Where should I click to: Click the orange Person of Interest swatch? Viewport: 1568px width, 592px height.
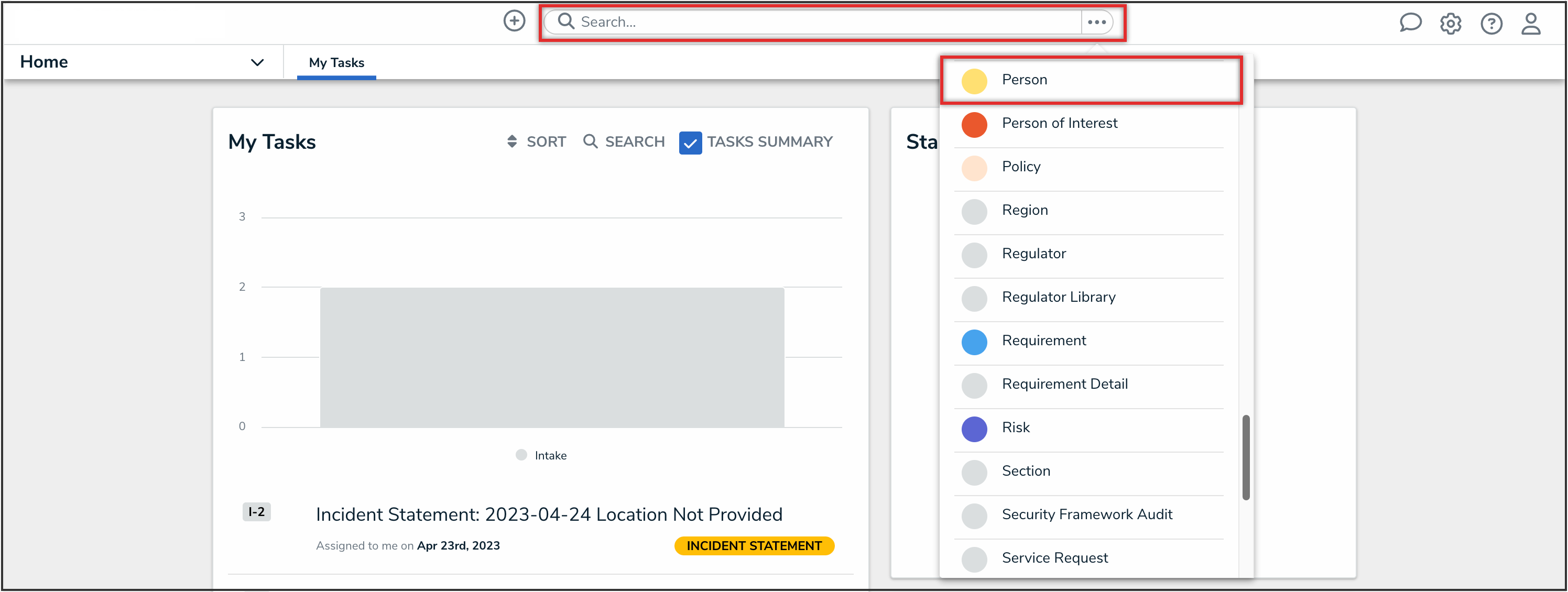pos(974,124)
